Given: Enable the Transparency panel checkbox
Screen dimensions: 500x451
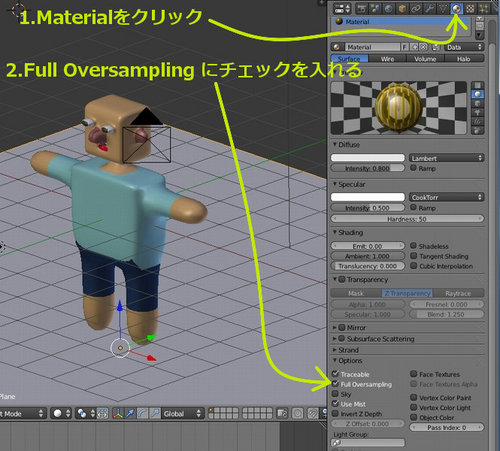Looking at the screenshot, I should coord(342,279).
